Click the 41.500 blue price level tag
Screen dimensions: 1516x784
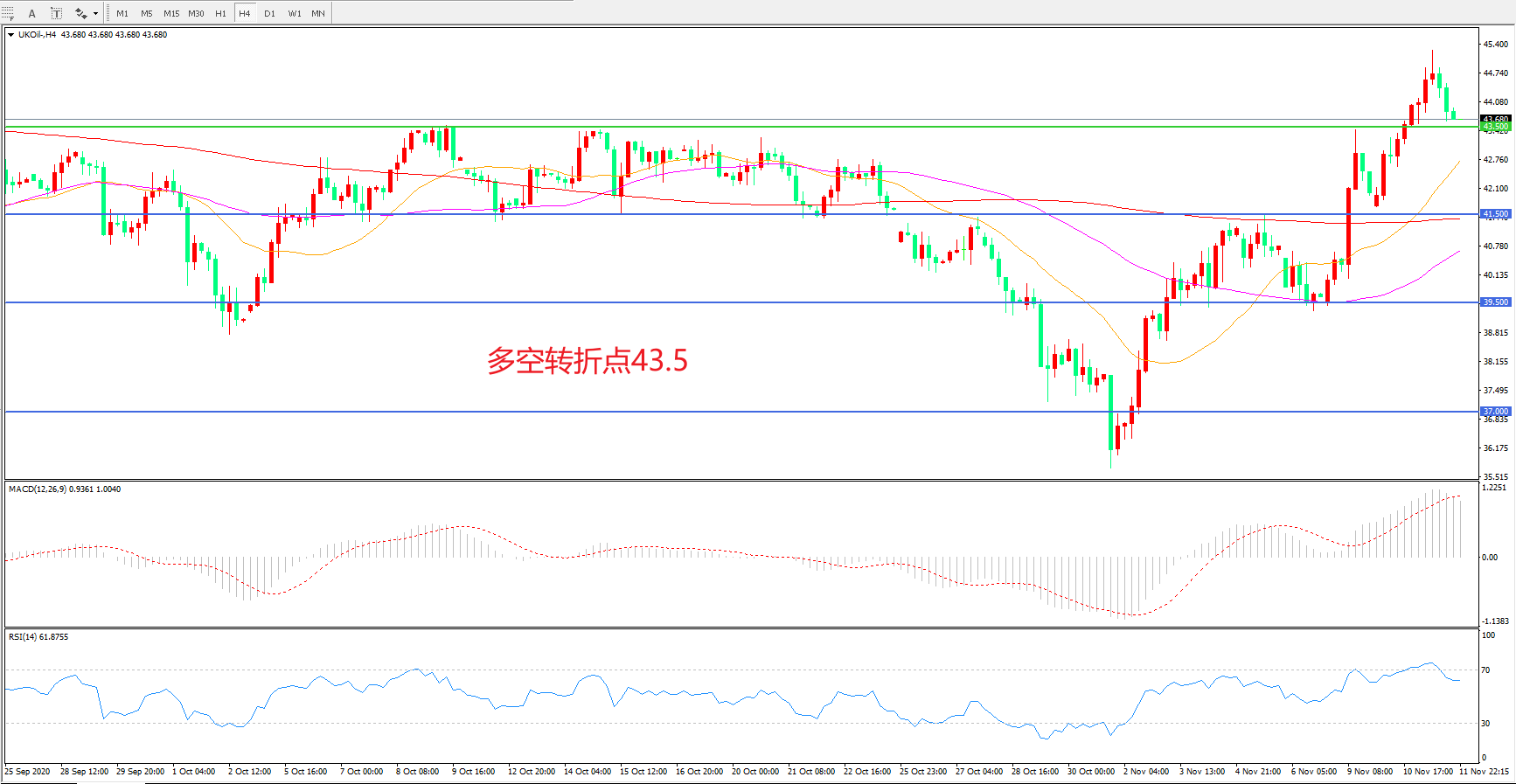pyautogui.click(x=1495, y=214)
